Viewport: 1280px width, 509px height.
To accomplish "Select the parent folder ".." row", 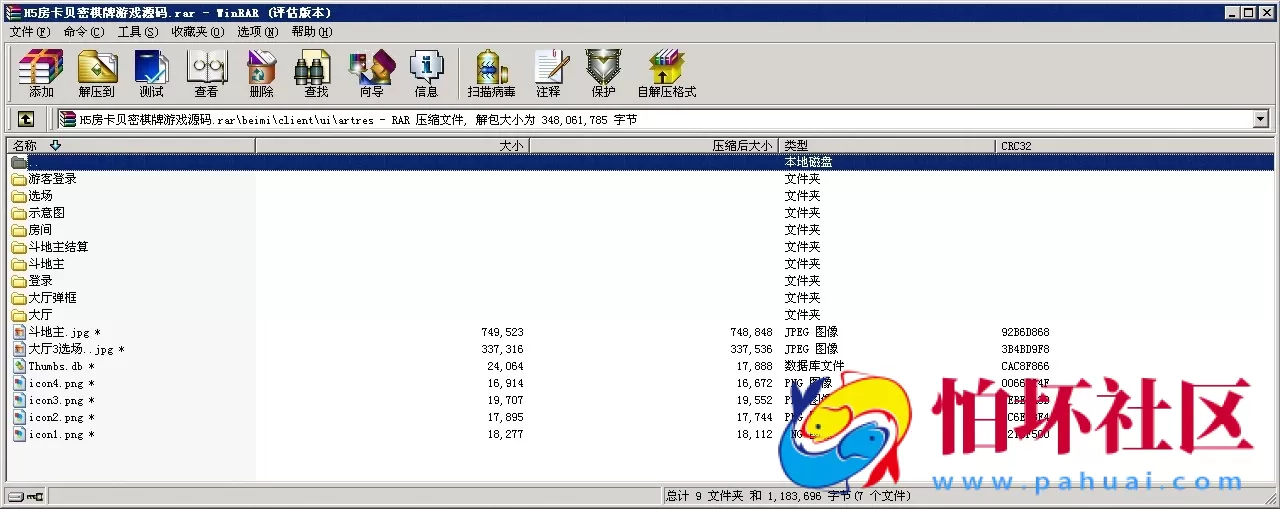I will 640,162.
